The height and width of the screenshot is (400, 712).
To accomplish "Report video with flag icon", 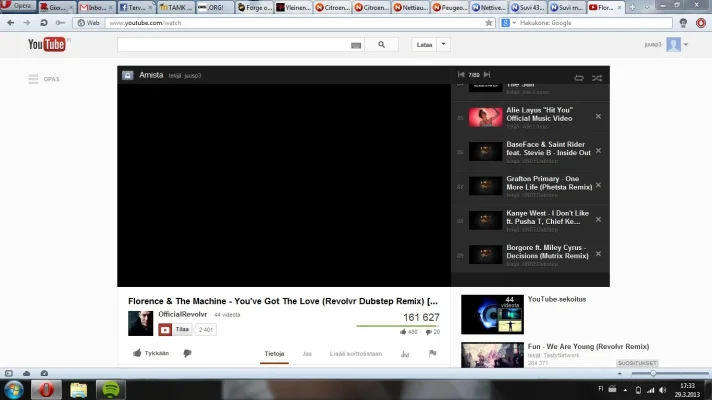I will 432,353.
